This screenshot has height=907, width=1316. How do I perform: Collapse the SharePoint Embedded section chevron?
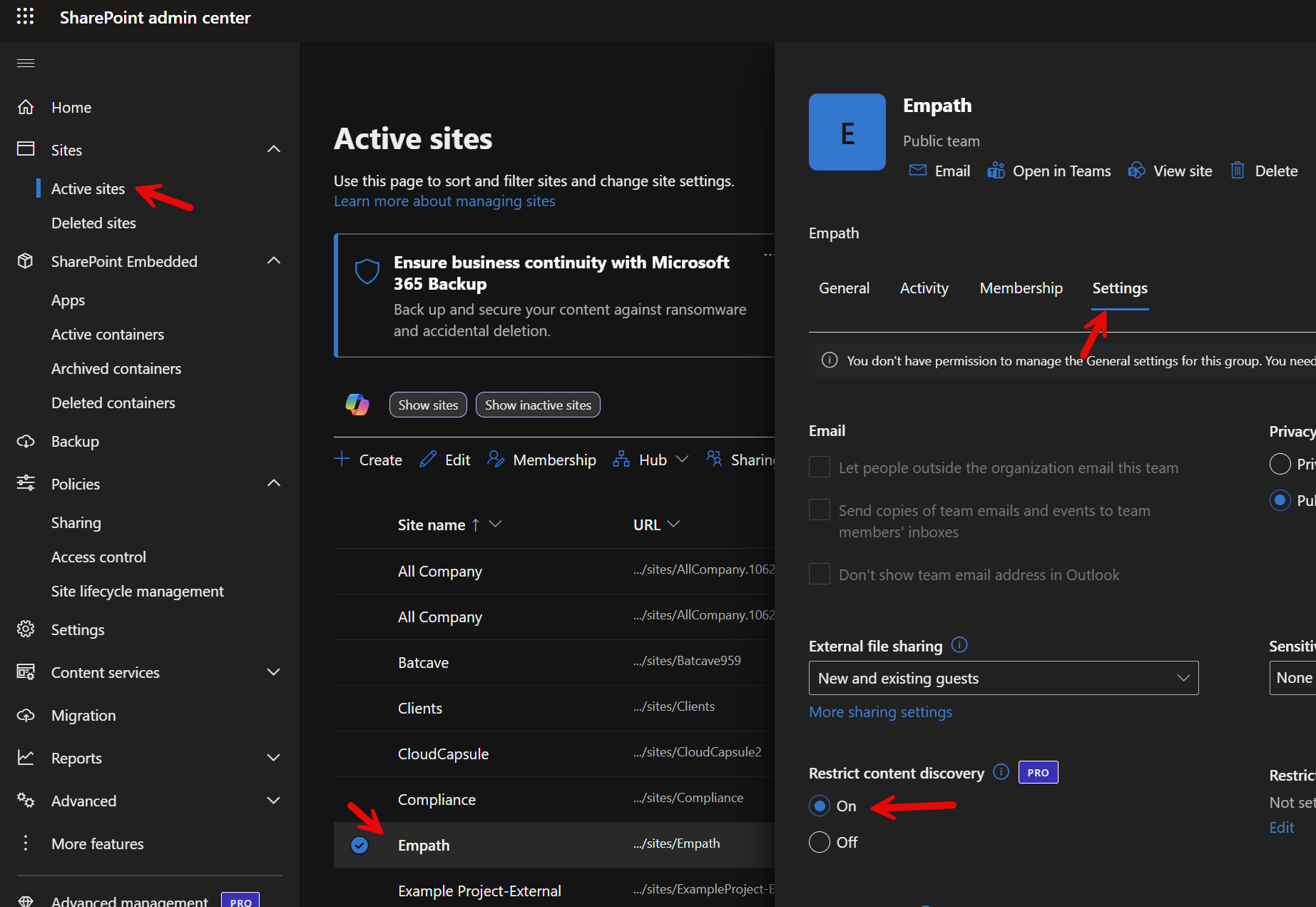274,260
